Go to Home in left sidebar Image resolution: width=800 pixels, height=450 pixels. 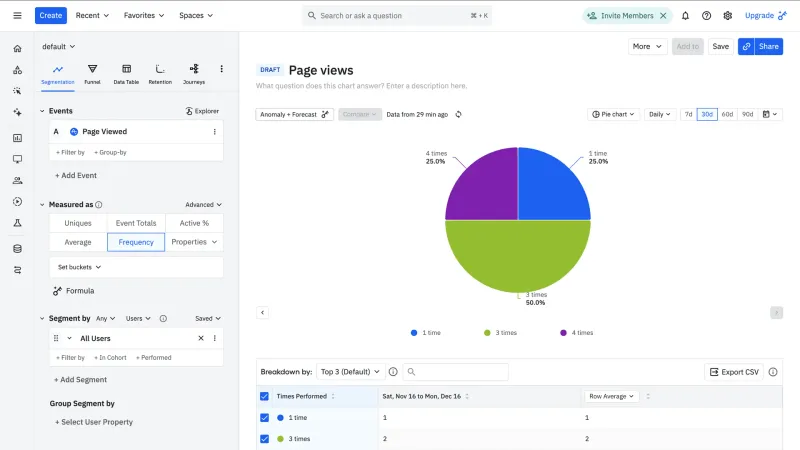point(17,48)
